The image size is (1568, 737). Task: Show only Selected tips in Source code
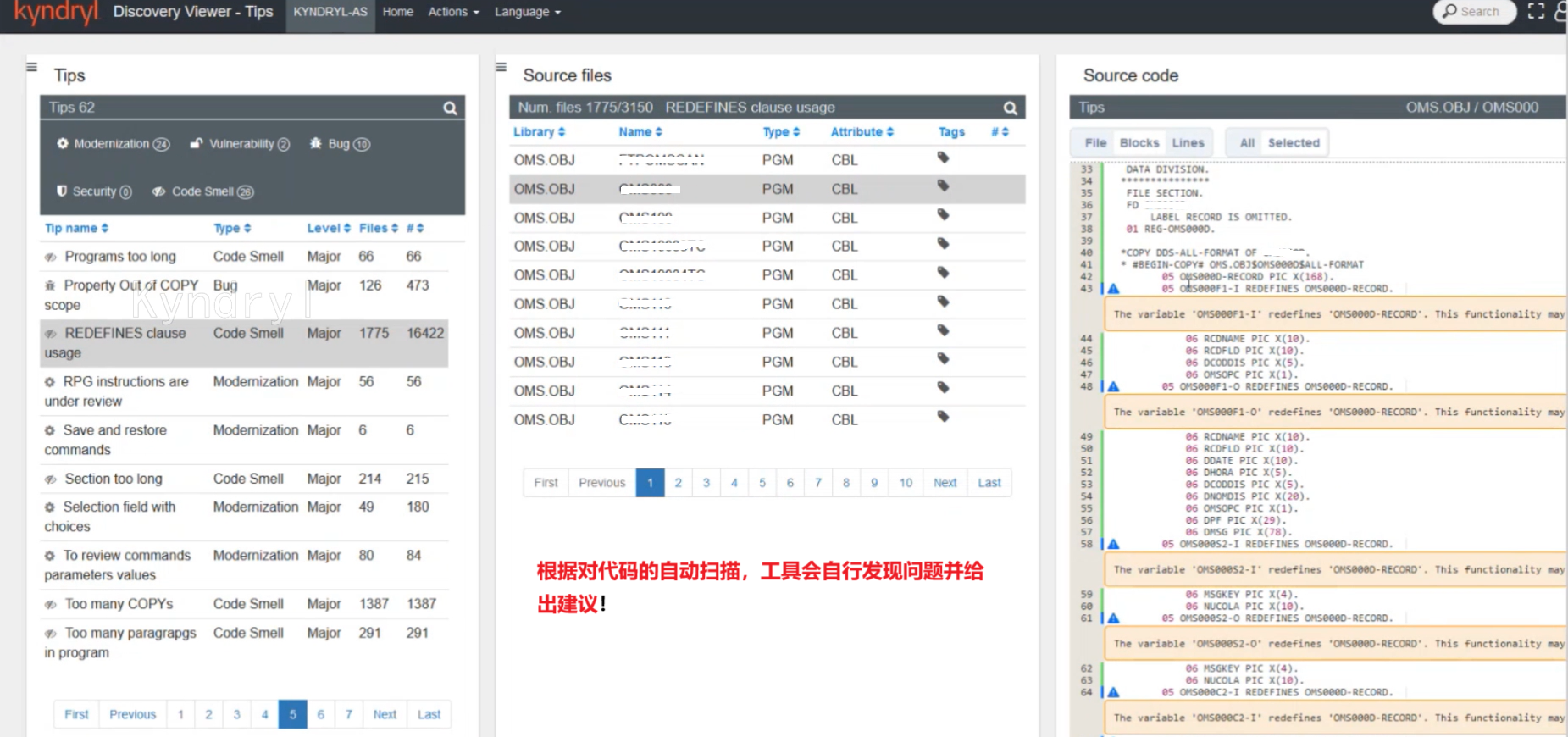pyautogui.click(x=1294, y=143)
